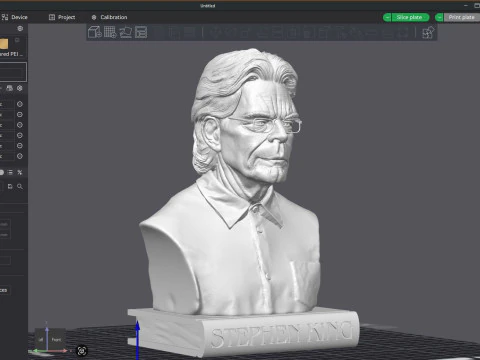Click the Auto orient icon

[x=126, y=32]
